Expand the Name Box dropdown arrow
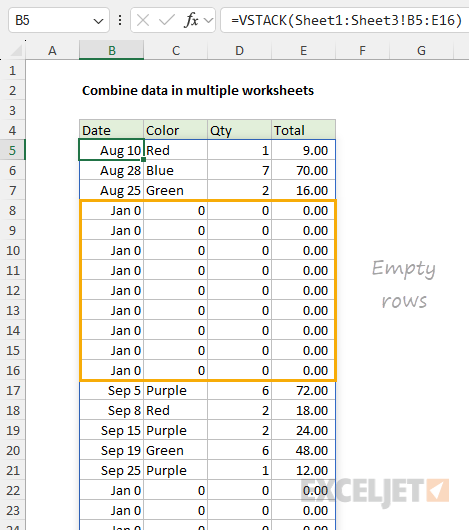The width and height of the screenshot is (469, 530). point(98,21)
